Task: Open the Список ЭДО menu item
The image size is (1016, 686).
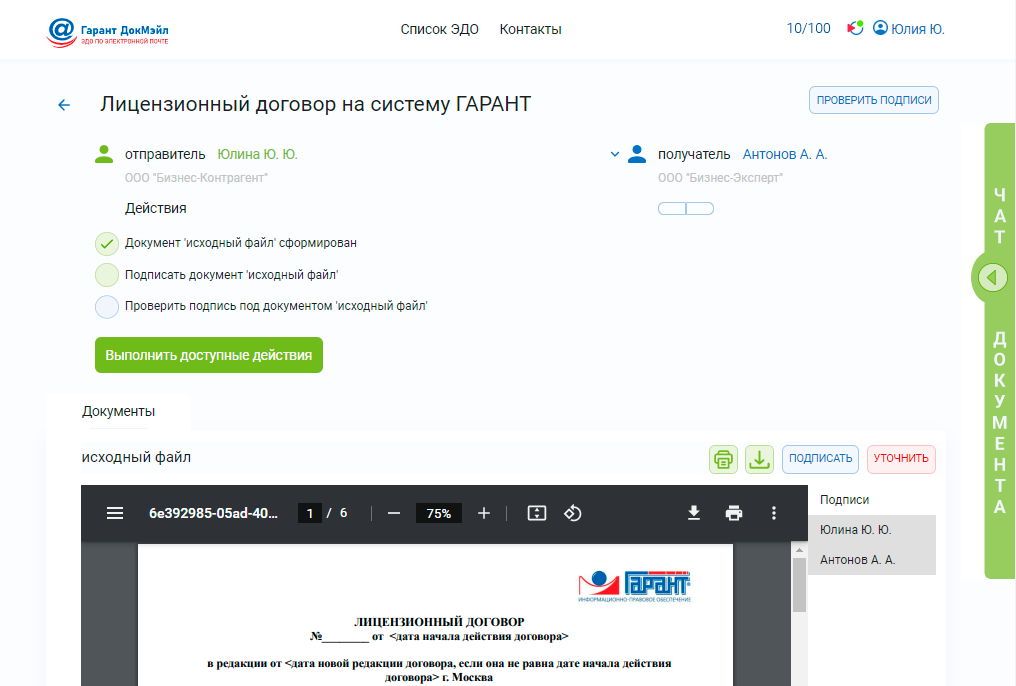Action: [439, 29]
